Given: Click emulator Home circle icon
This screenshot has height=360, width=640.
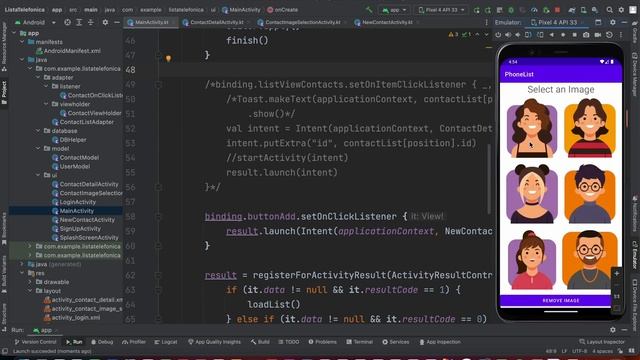Looking at the screenshot, I should coord(563,35).
